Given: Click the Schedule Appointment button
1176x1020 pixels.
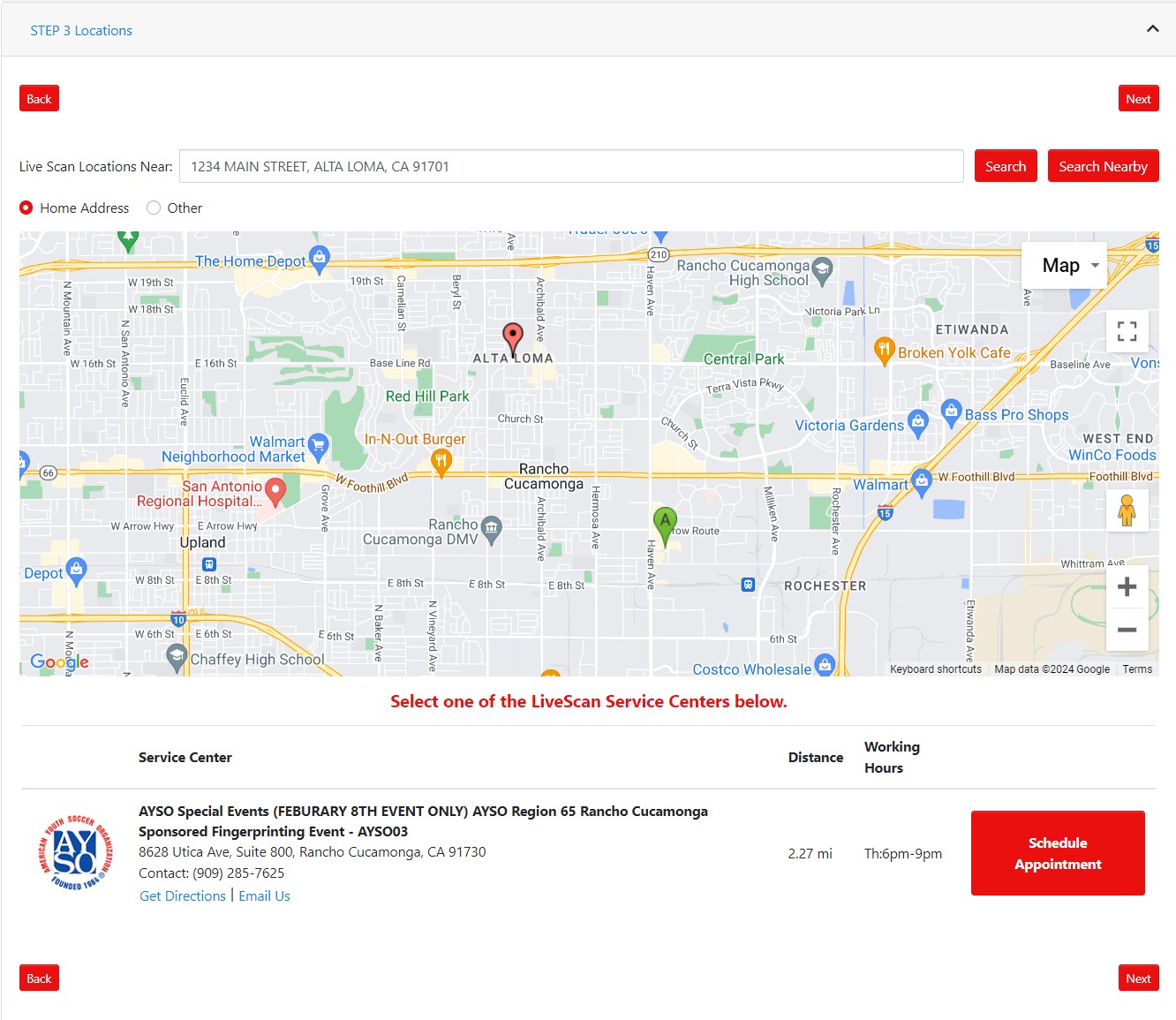Looking at the screenshot, I should pyautogui.click(x=1058, y=853).
